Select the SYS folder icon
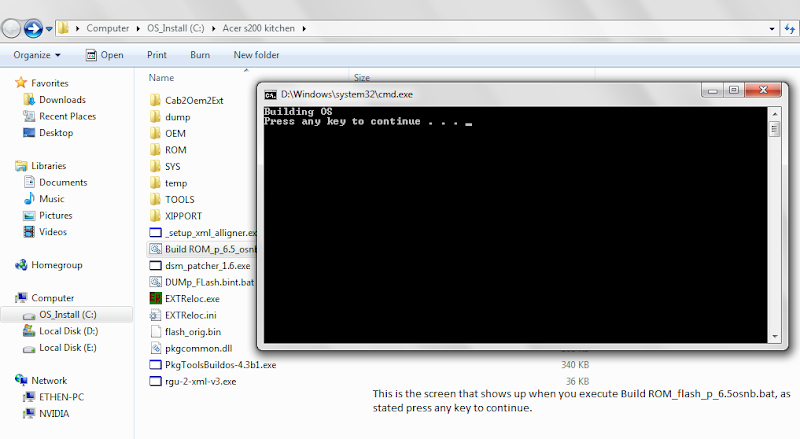The image size is (800, 439). (x=155, y=166)
